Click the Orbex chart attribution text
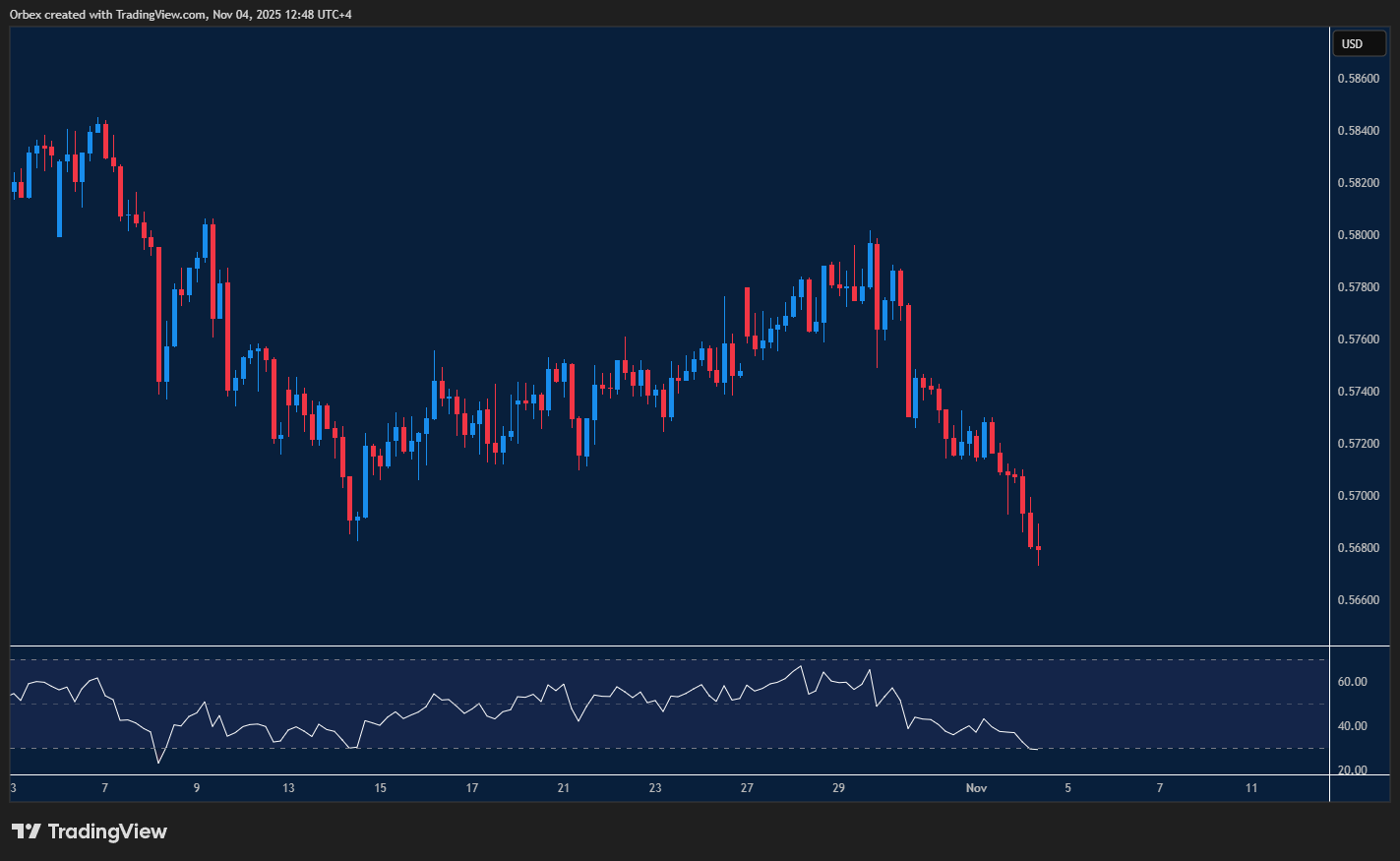The image size is (1400, 861). pyautogui.click(x=180, y=14)
